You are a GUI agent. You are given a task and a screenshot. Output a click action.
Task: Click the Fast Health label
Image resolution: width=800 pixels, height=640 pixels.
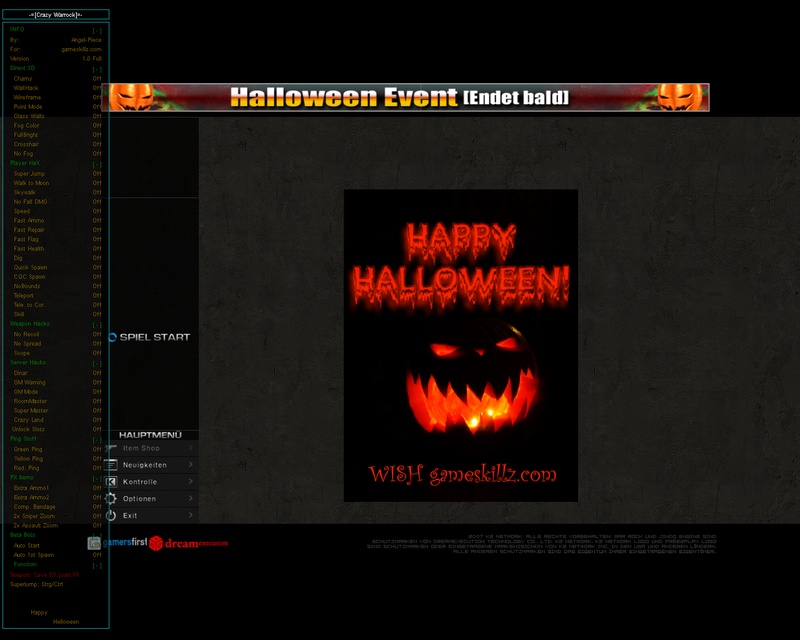pyautogui.click(x=29, y=249)
